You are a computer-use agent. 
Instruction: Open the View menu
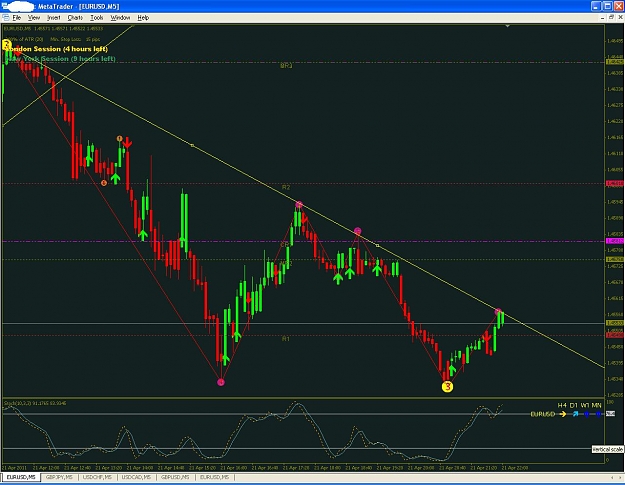(x=34, y=18)
